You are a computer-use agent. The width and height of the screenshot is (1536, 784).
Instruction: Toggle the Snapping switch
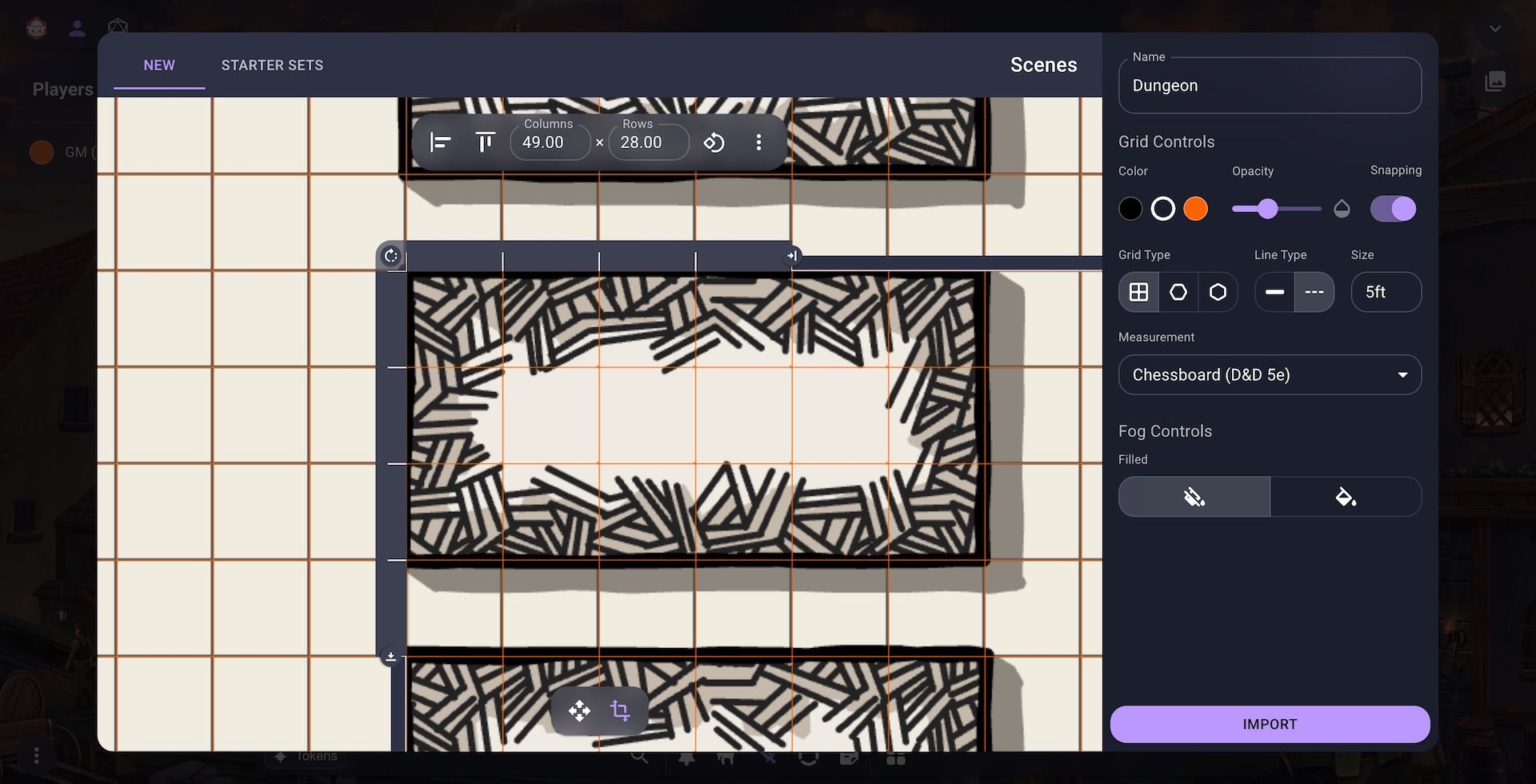[1394, 209]
